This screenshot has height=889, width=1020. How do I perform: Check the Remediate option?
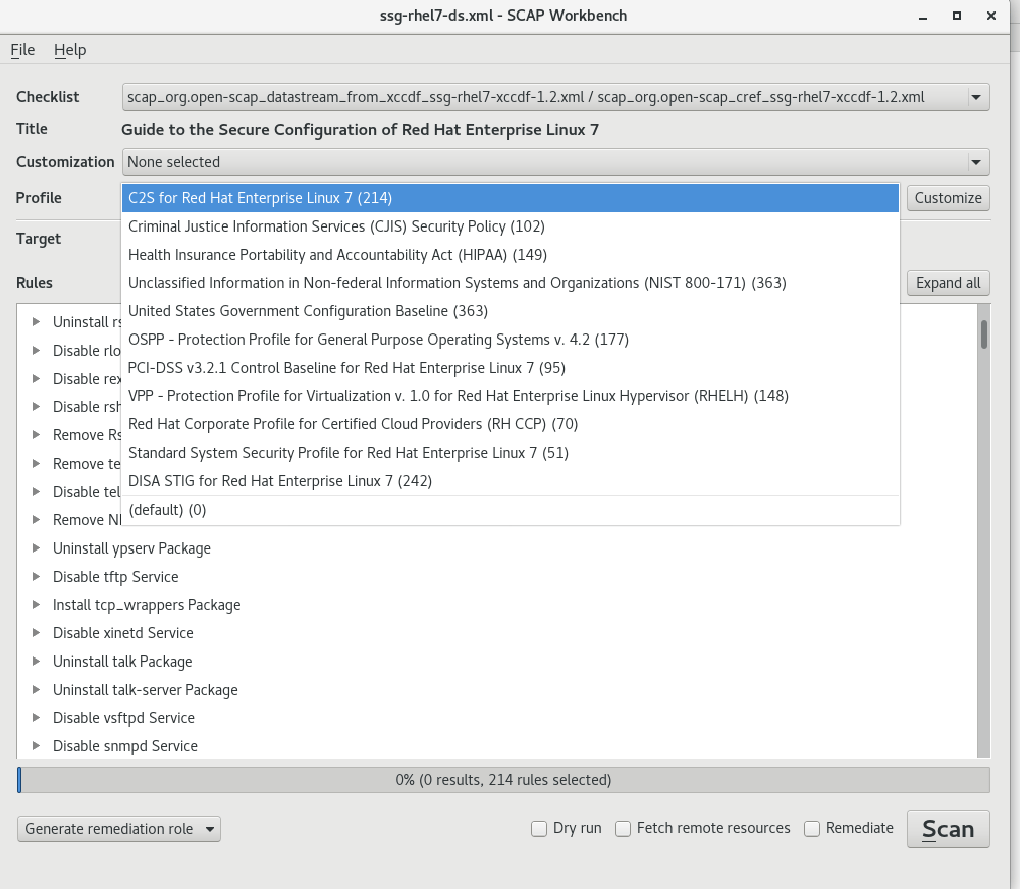coord(812,828)
